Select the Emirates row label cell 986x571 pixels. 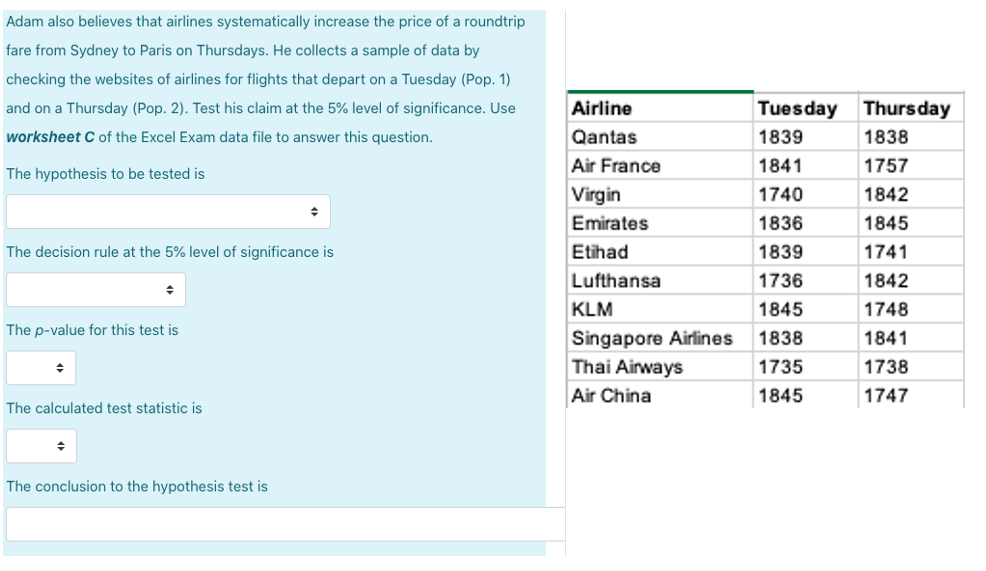(660, 223)
